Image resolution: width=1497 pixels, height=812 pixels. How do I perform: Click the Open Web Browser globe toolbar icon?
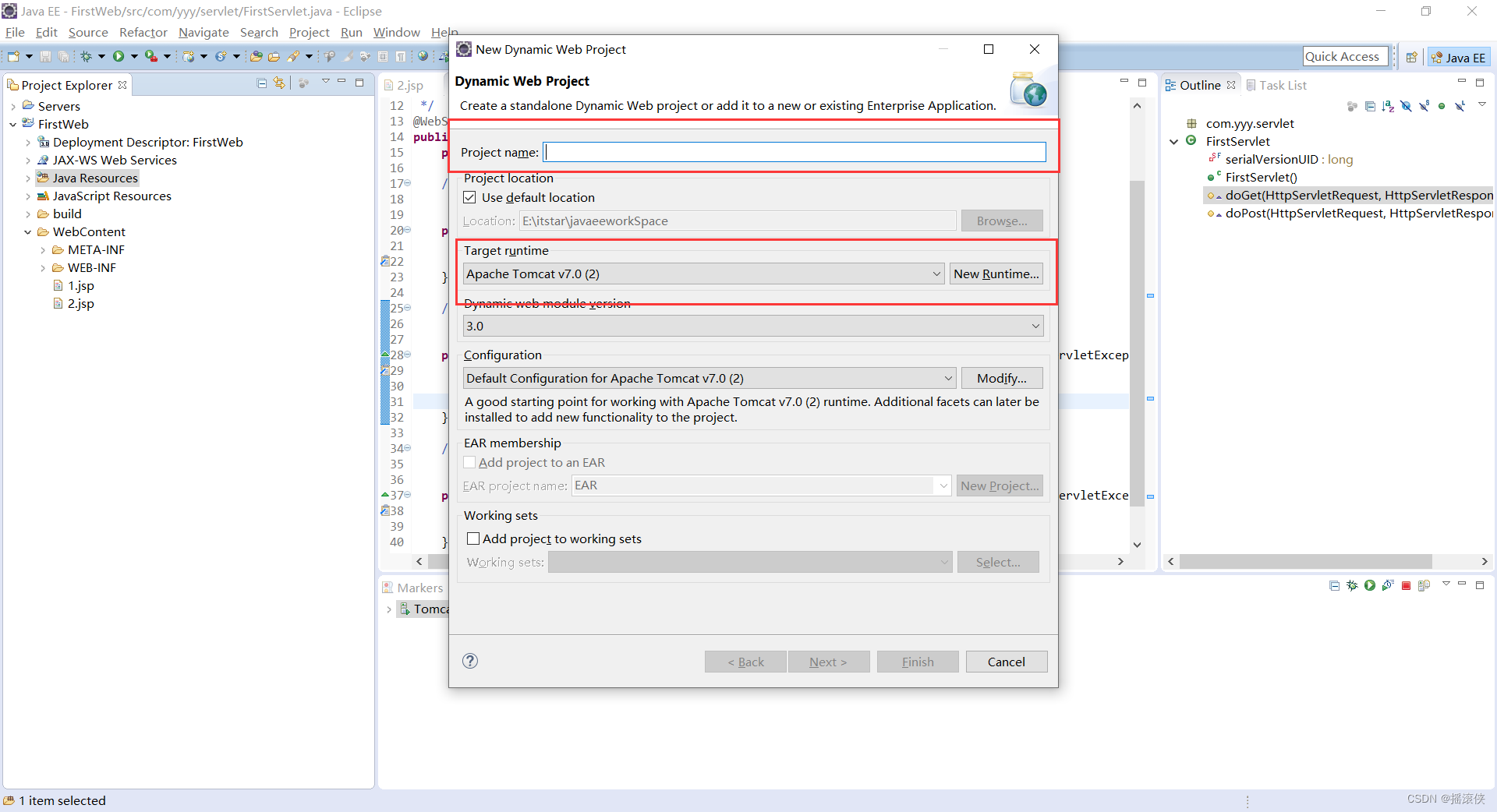(423, 56)
